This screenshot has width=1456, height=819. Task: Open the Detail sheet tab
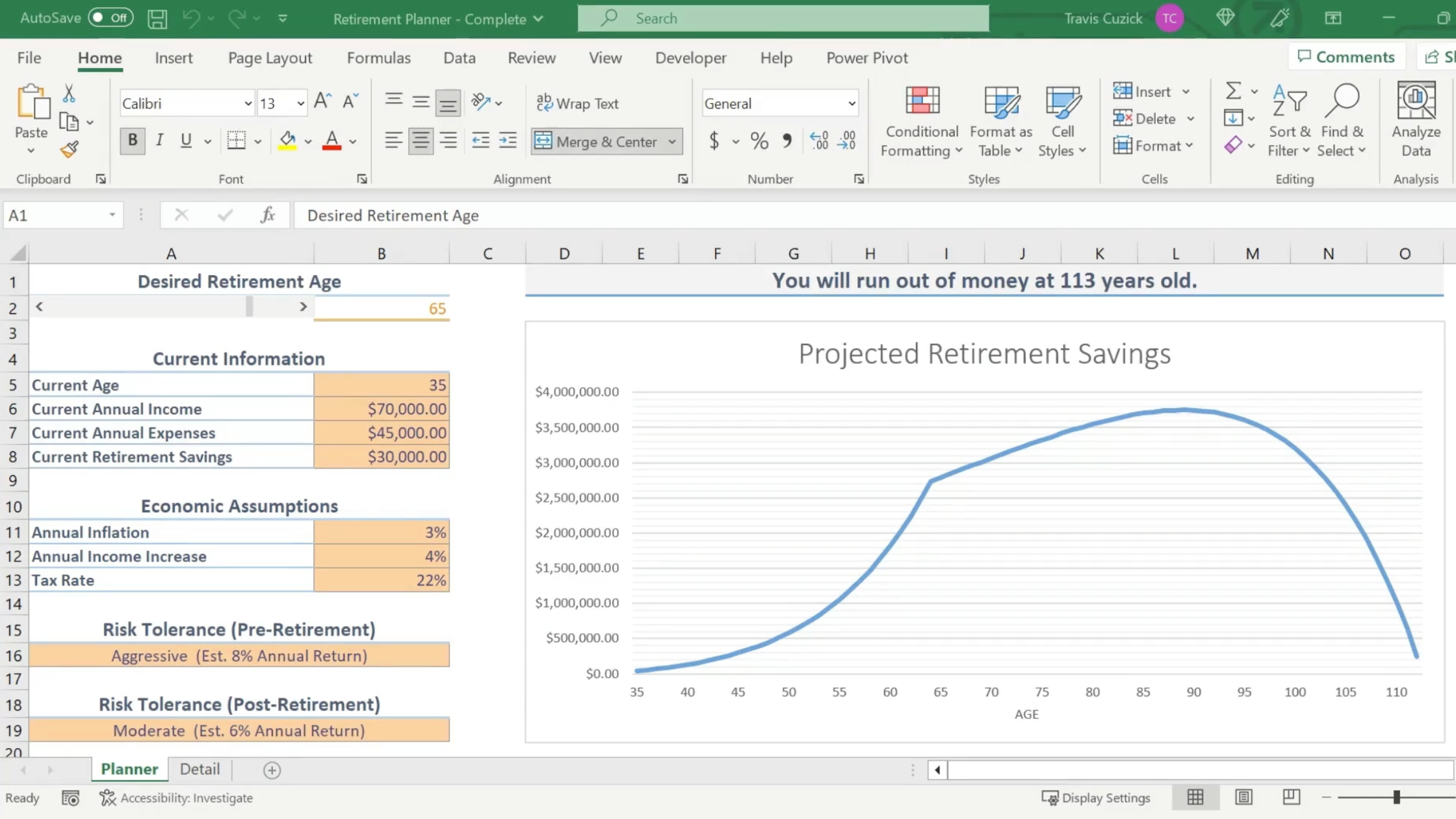pos(199,769)
